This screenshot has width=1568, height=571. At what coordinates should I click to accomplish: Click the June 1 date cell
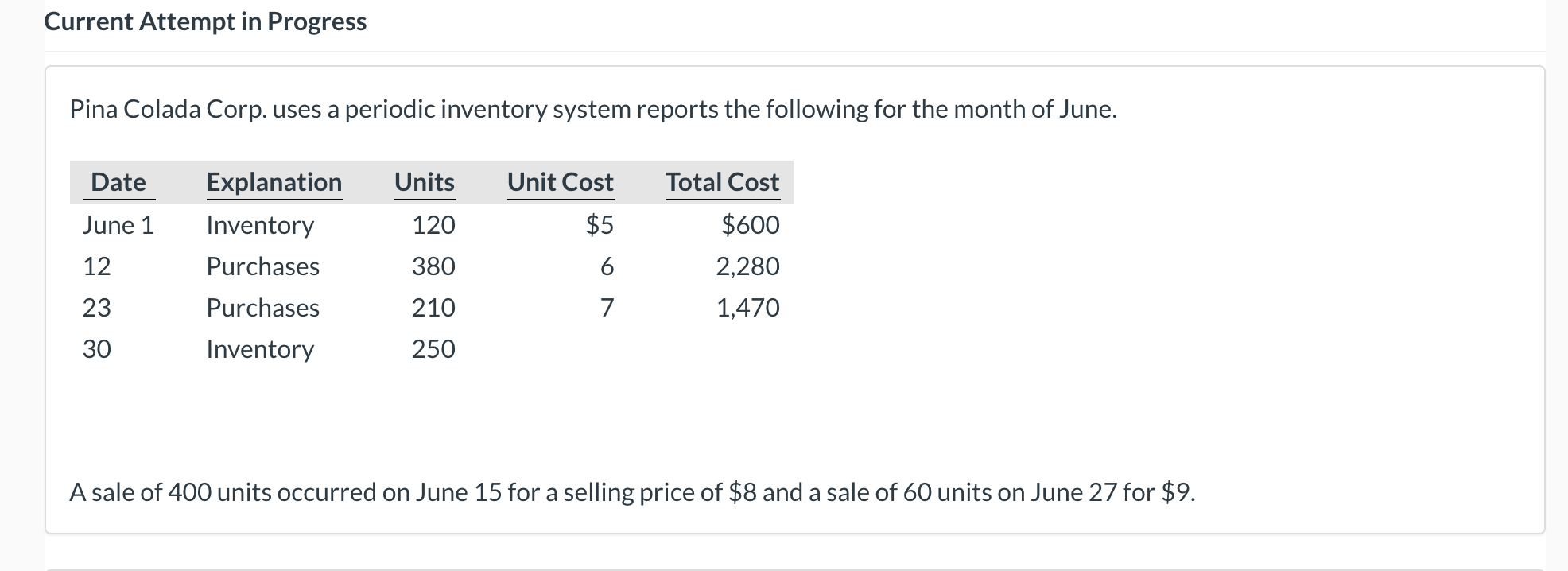click(x=118, y=225)
